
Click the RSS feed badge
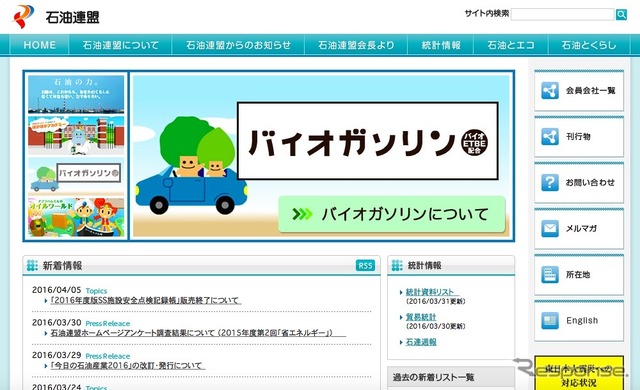[x=365, y=266]
